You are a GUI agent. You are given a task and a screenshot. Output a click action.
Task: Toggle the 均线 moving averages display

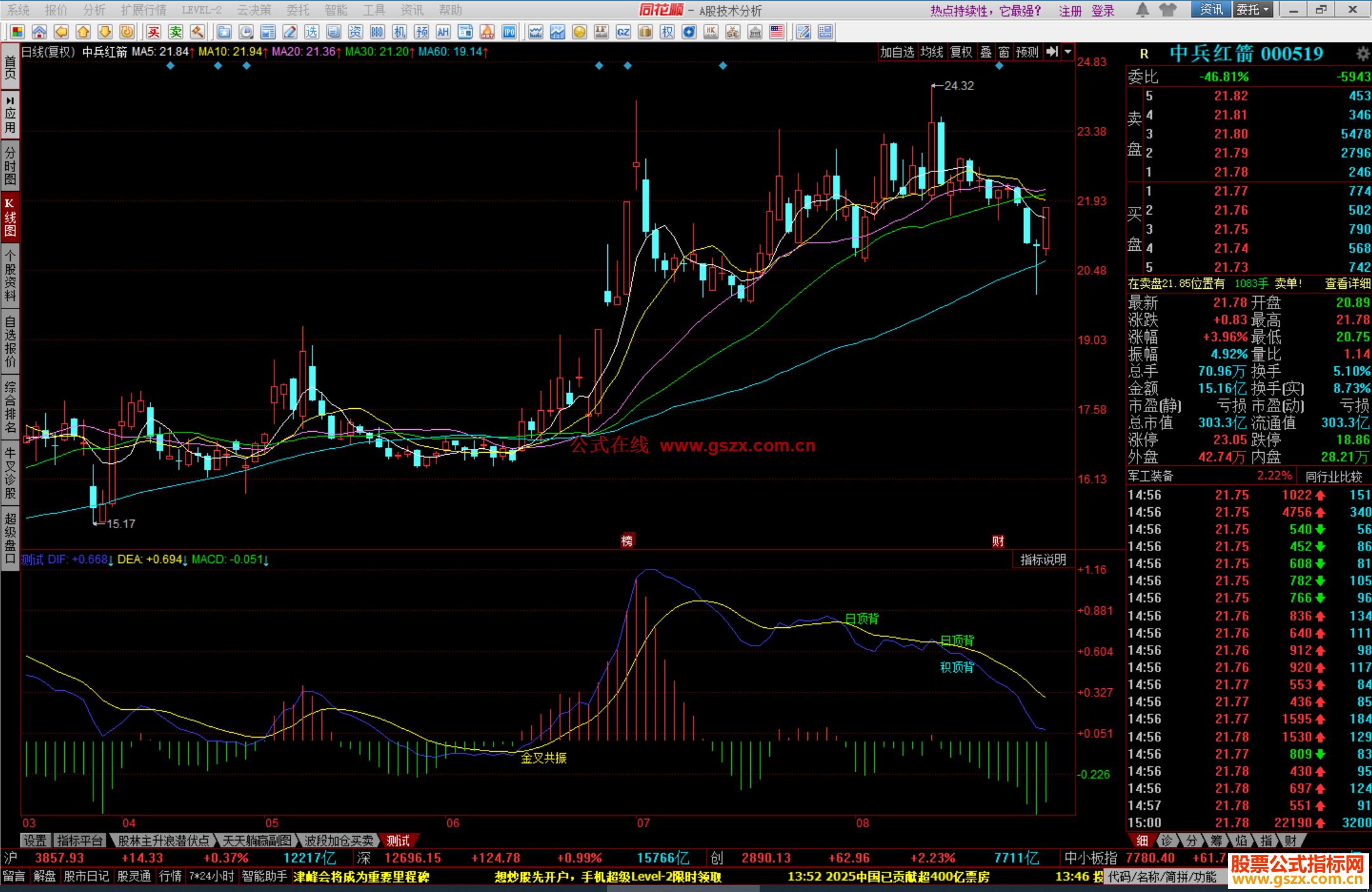[932, 52]
